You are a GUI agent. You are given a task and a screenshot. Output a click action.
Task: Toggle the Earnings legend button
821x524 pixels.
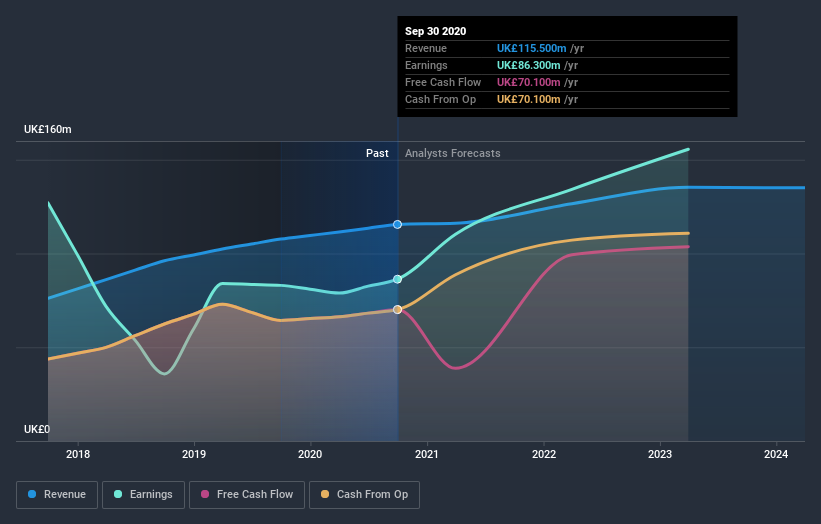[x=143, y=495]
